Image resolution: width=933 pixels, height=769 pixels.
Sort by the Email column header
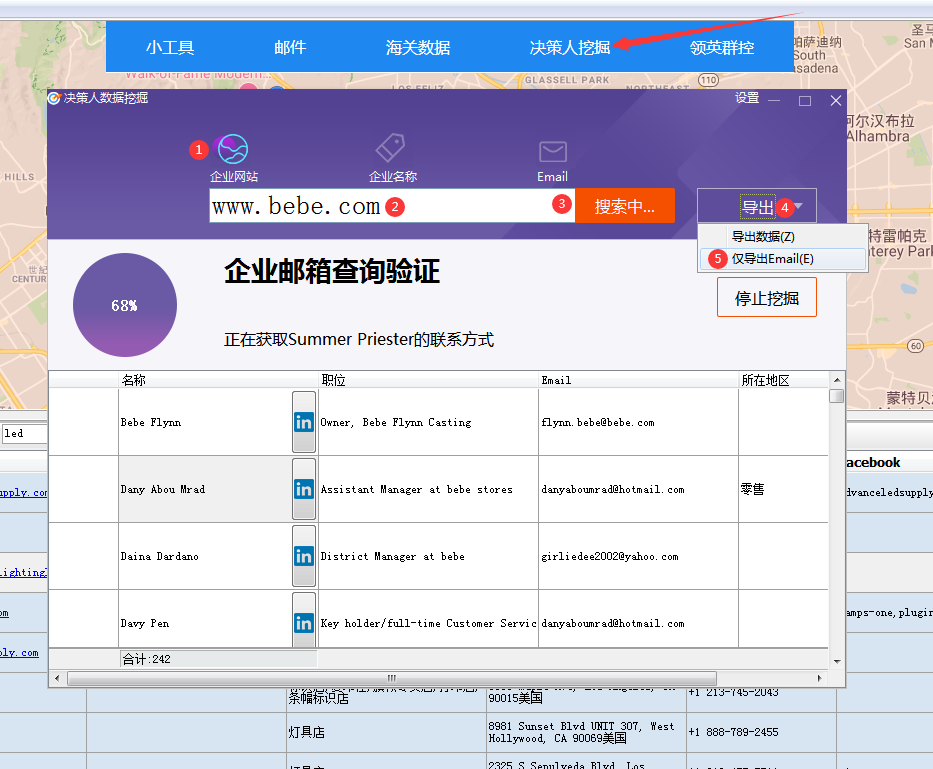point(638,380)
